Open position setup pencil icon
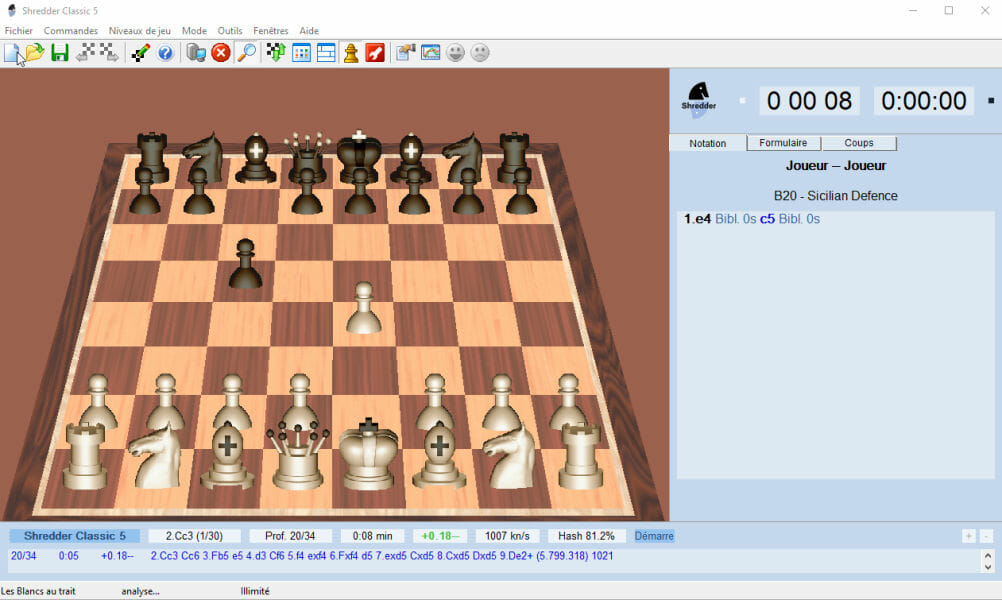This screenshot has width=1002, height=600. tap(141, 52)
